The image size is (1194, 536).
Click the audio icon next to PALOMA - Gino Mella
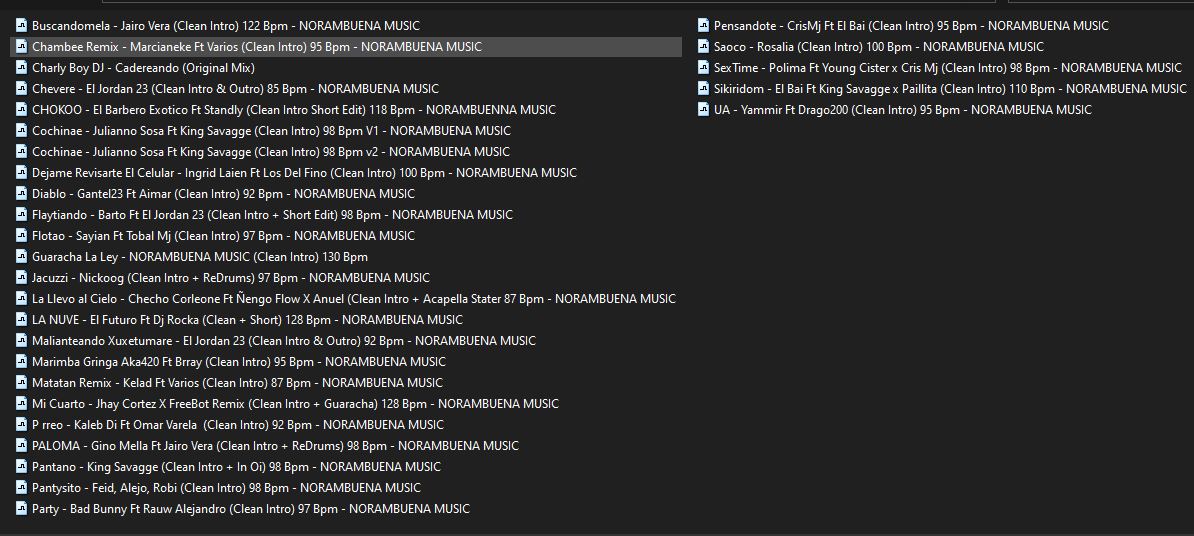(x=21, y=446)
